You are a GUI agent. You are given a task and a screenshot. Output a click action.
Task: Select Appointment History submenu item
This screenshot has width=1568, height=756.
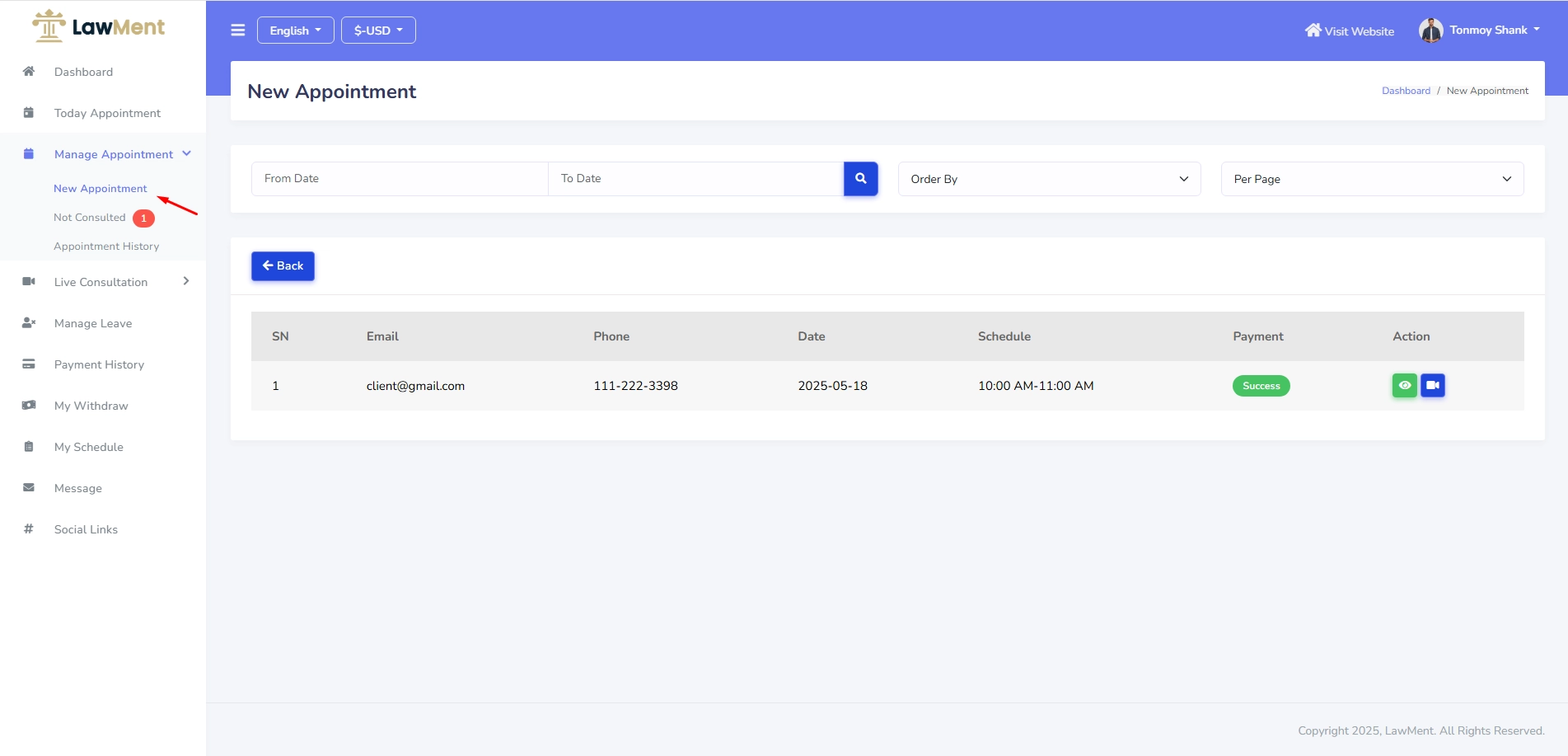pyautogui.click(x=106, y=247)
